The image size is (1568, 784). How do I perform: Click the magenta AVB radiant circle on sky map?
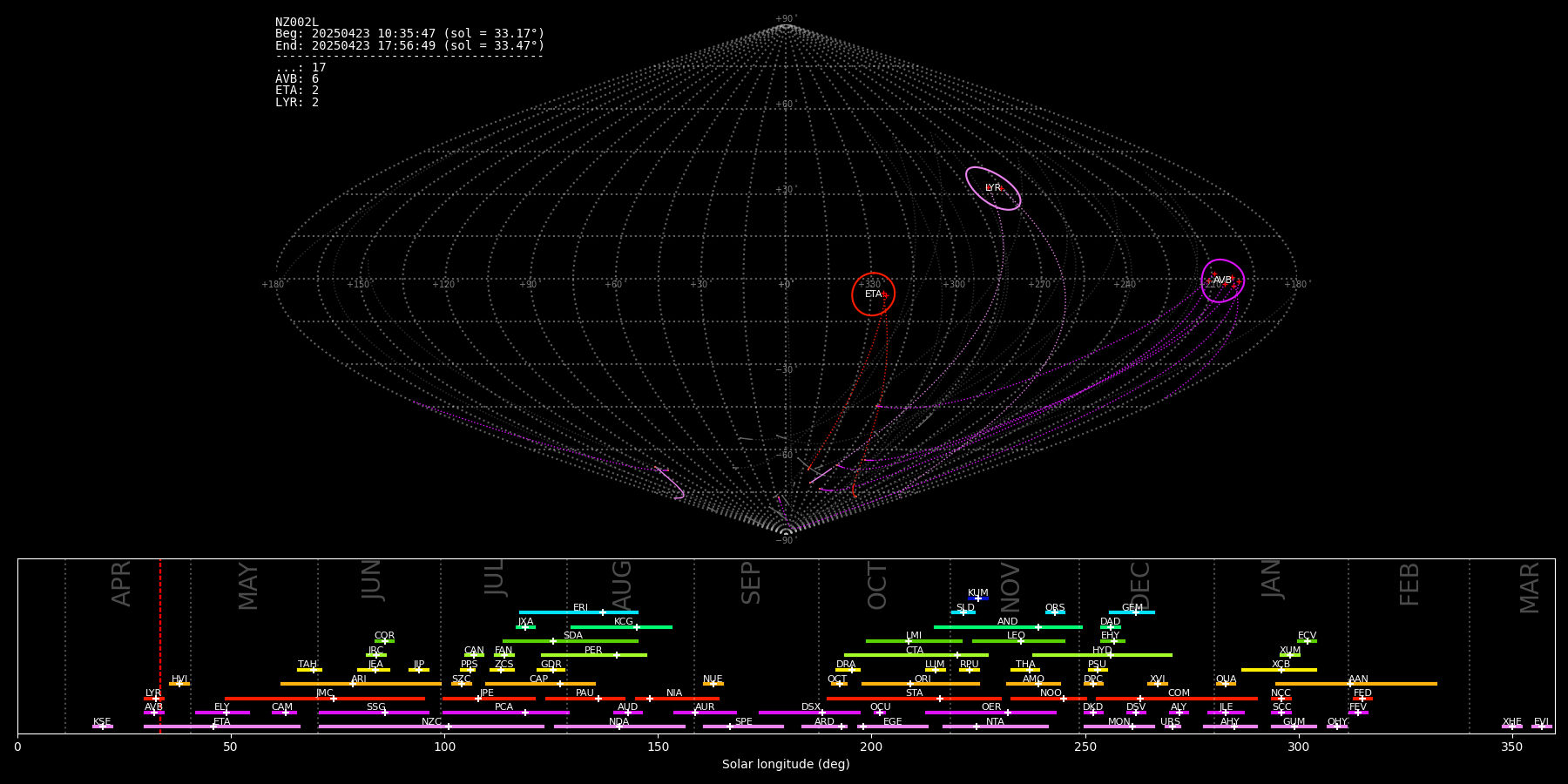pyautogui.click(x=1223, y=280)
